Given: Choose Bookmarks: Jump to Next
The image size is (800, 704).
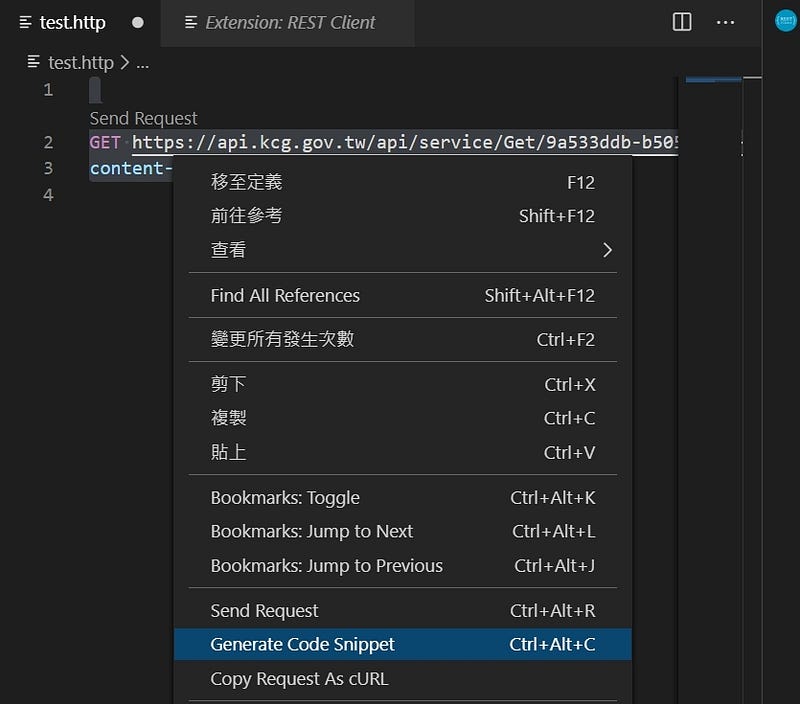Looking at the screenshot, I should pyautogui.click(x=311, y=532).
